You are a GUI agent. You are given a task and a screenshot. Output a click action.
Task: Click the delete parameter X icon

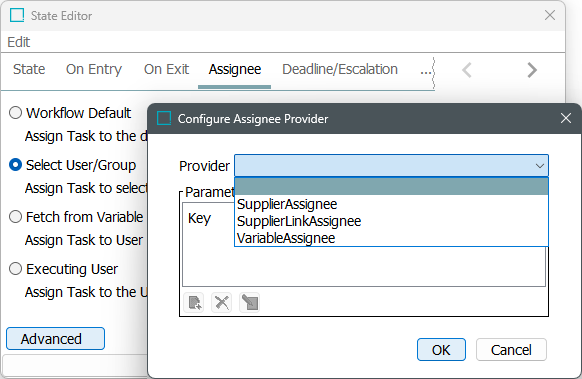222,302
